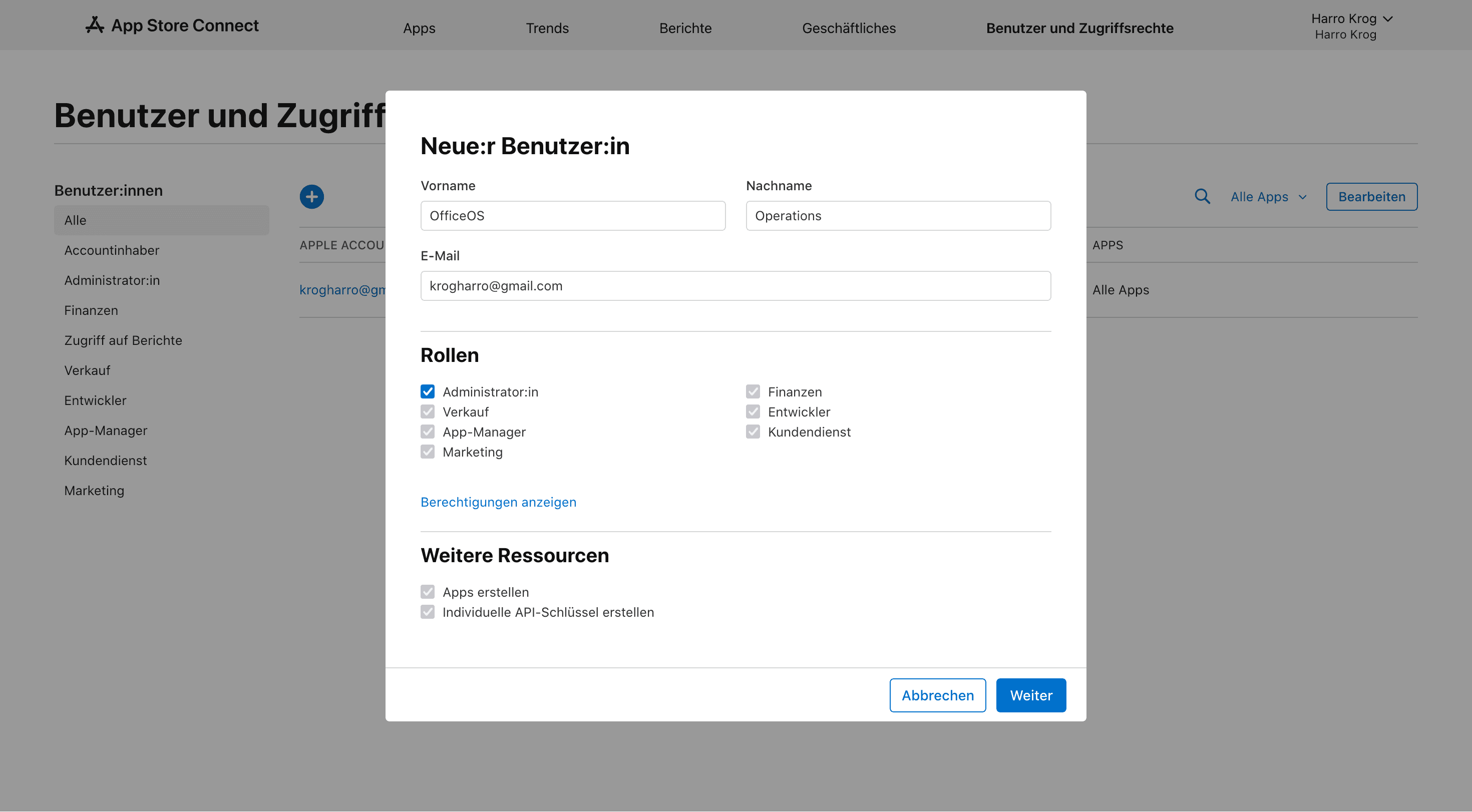Toggle the Kundendienst role checkbox
The image size is (1472, 812).
(x=753, y=432)
